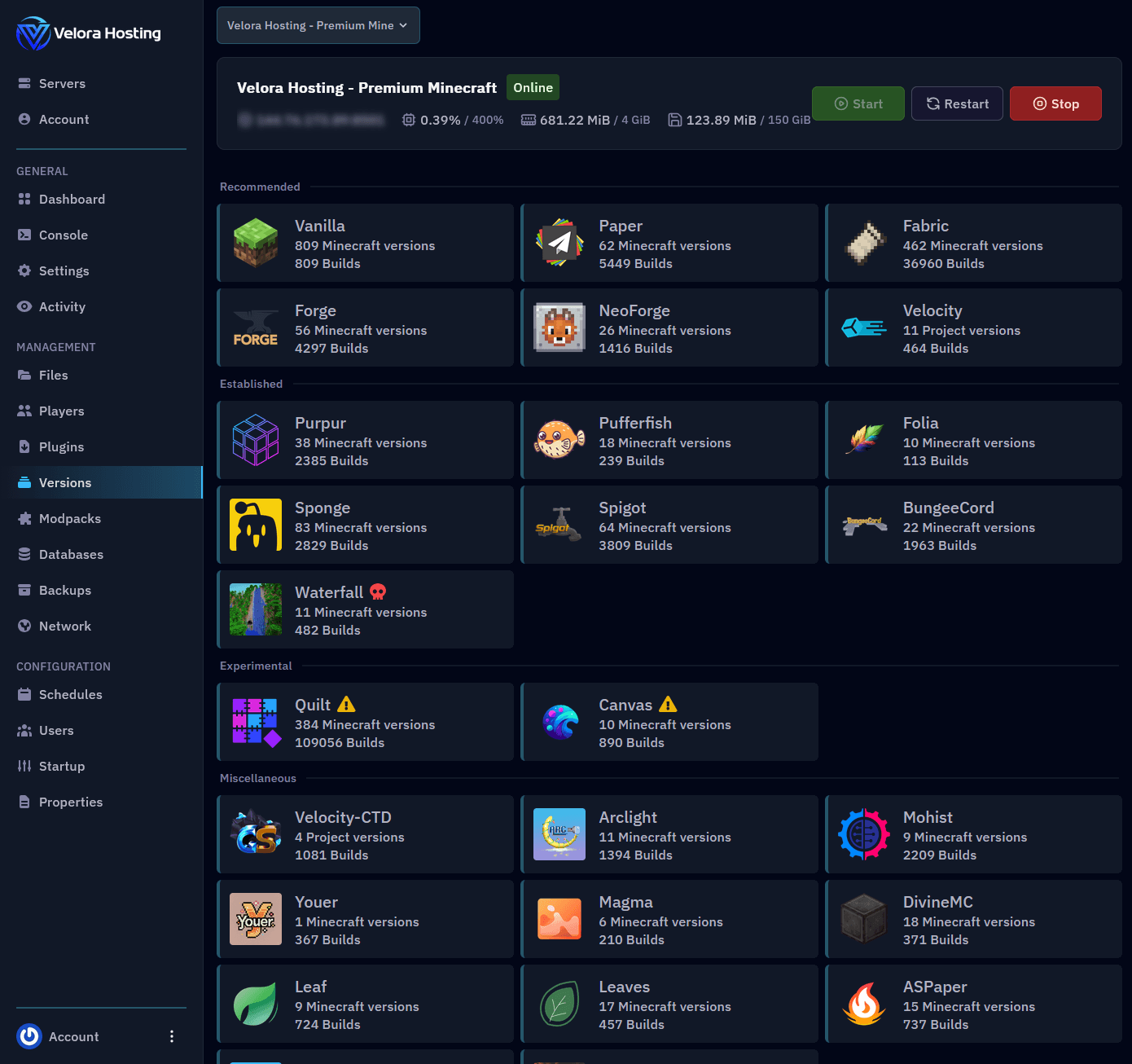1132x1064 pixels.
Task: Open the server selector dropdown
Action: pyautogui.click(x=318, y=25)
